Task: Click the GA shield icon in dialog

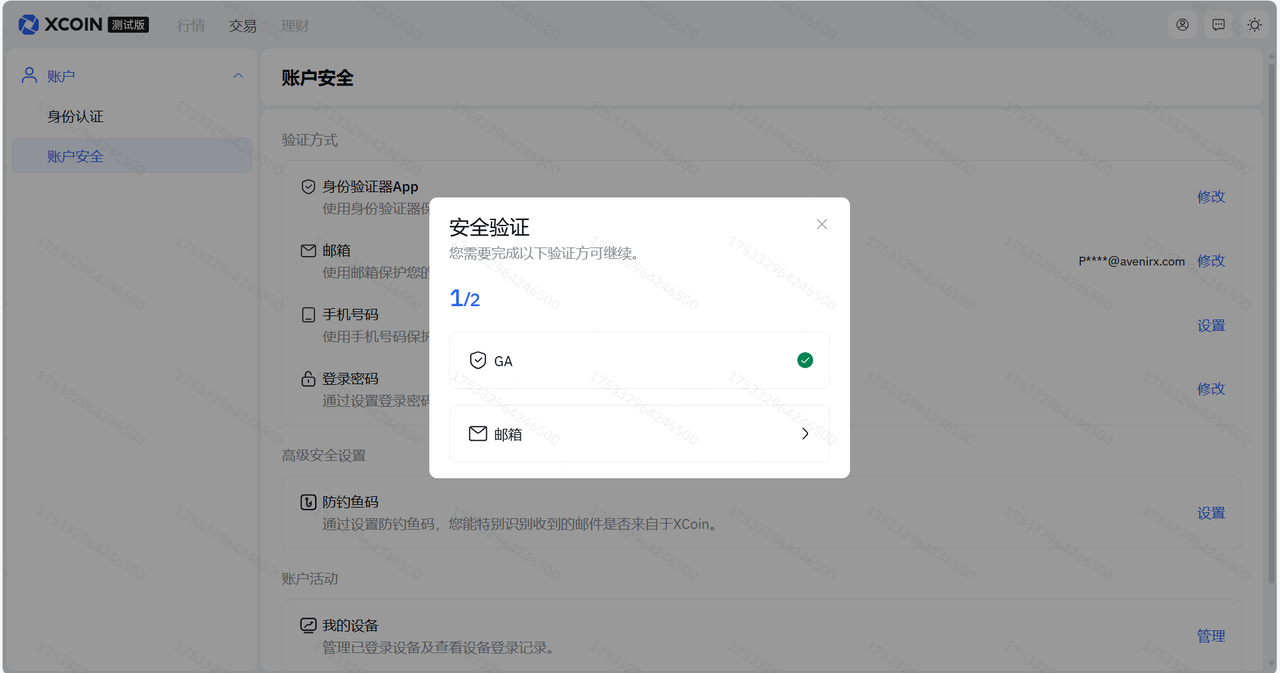Action: (x=478, y=360)
